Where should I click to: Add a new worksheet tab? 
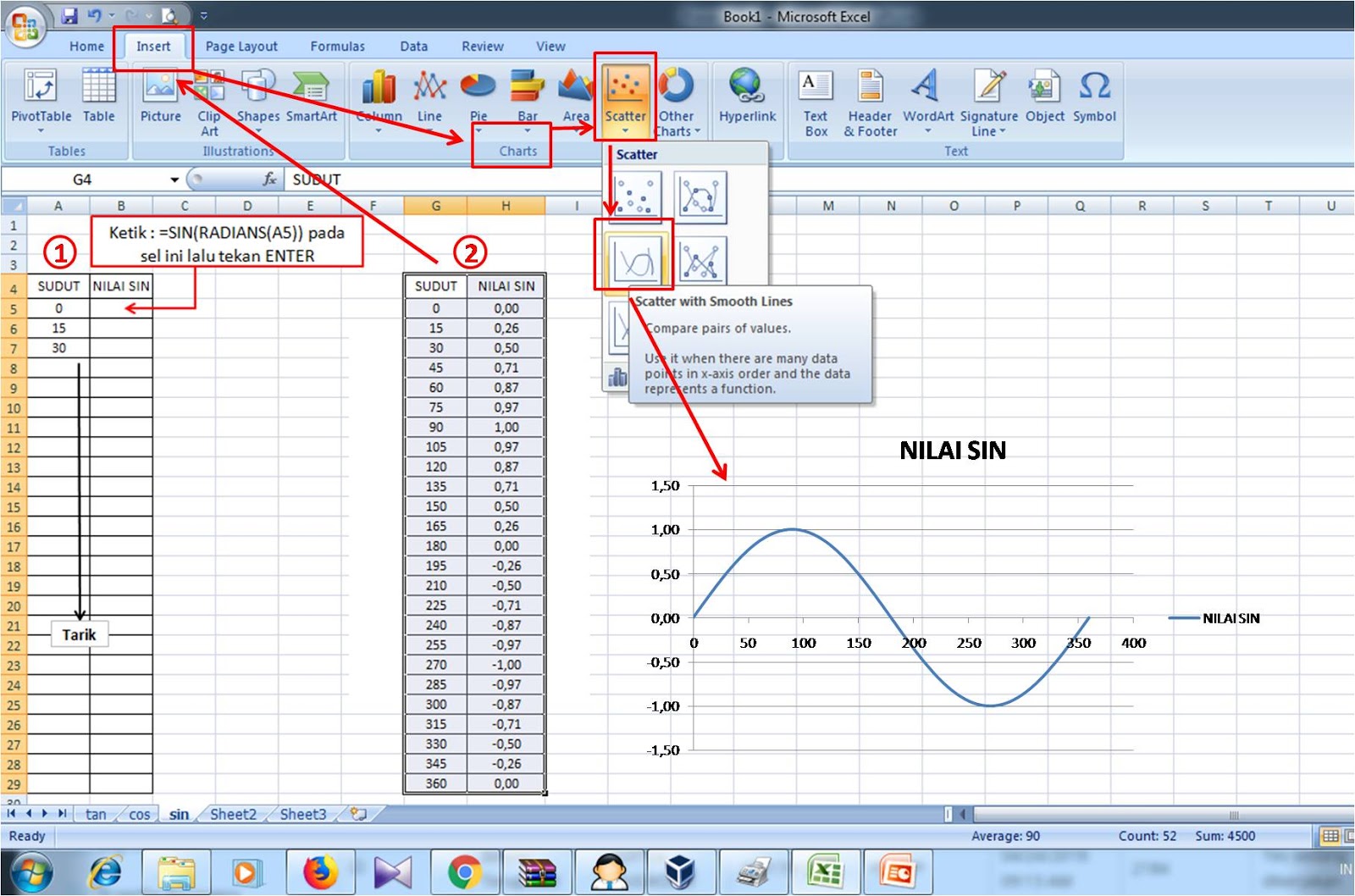point(359,814)
